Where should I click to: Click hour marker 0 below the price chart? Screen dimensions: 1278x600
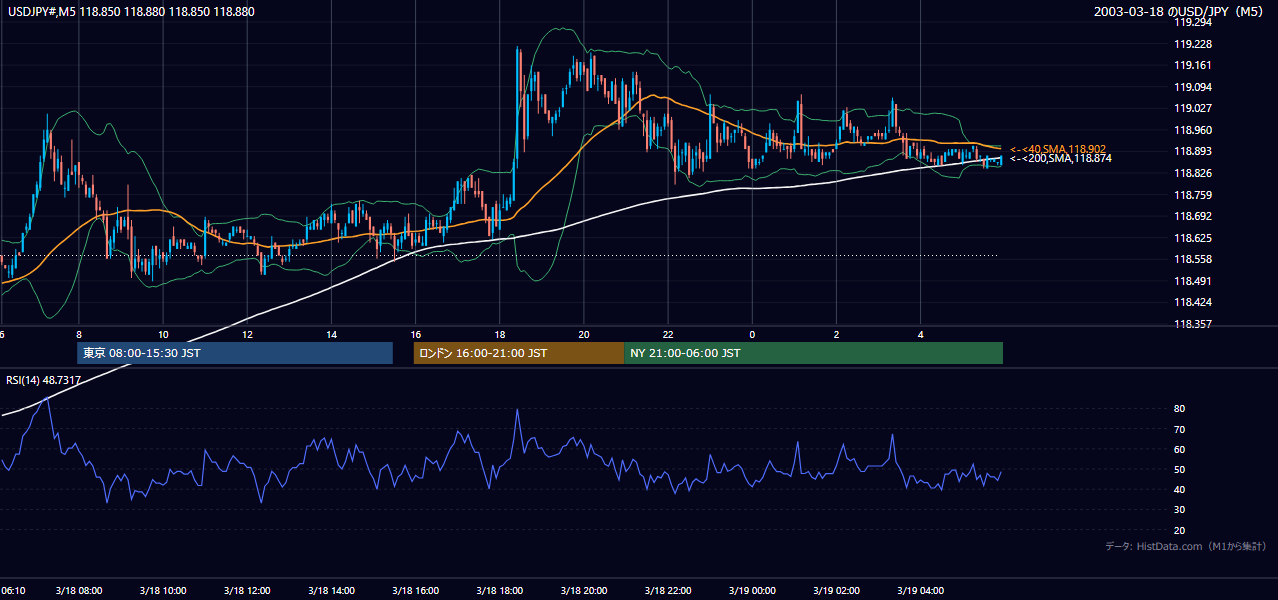[x=752, y=334]
